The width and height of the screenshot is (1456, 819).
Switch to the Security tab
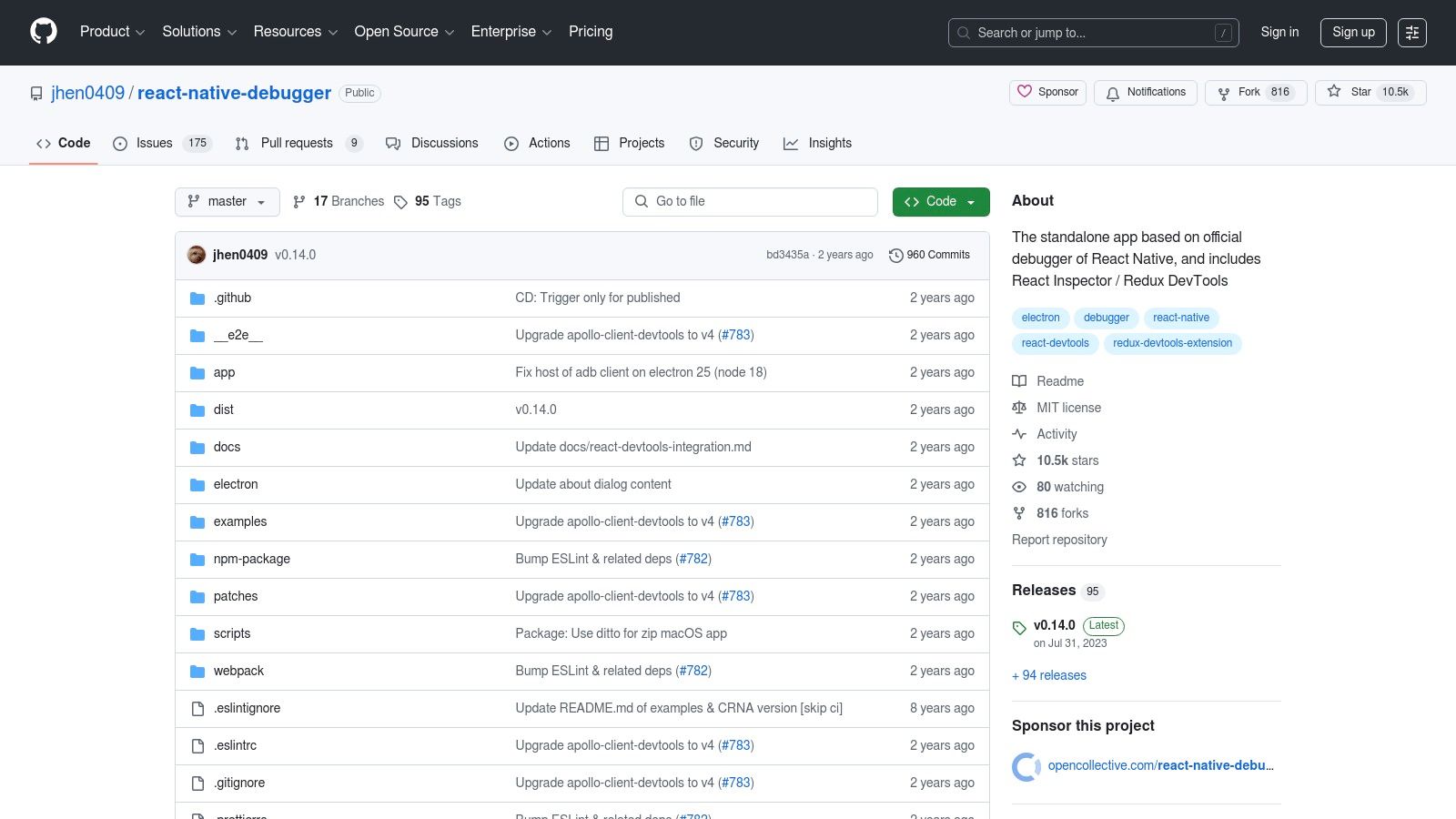[724, 143]
